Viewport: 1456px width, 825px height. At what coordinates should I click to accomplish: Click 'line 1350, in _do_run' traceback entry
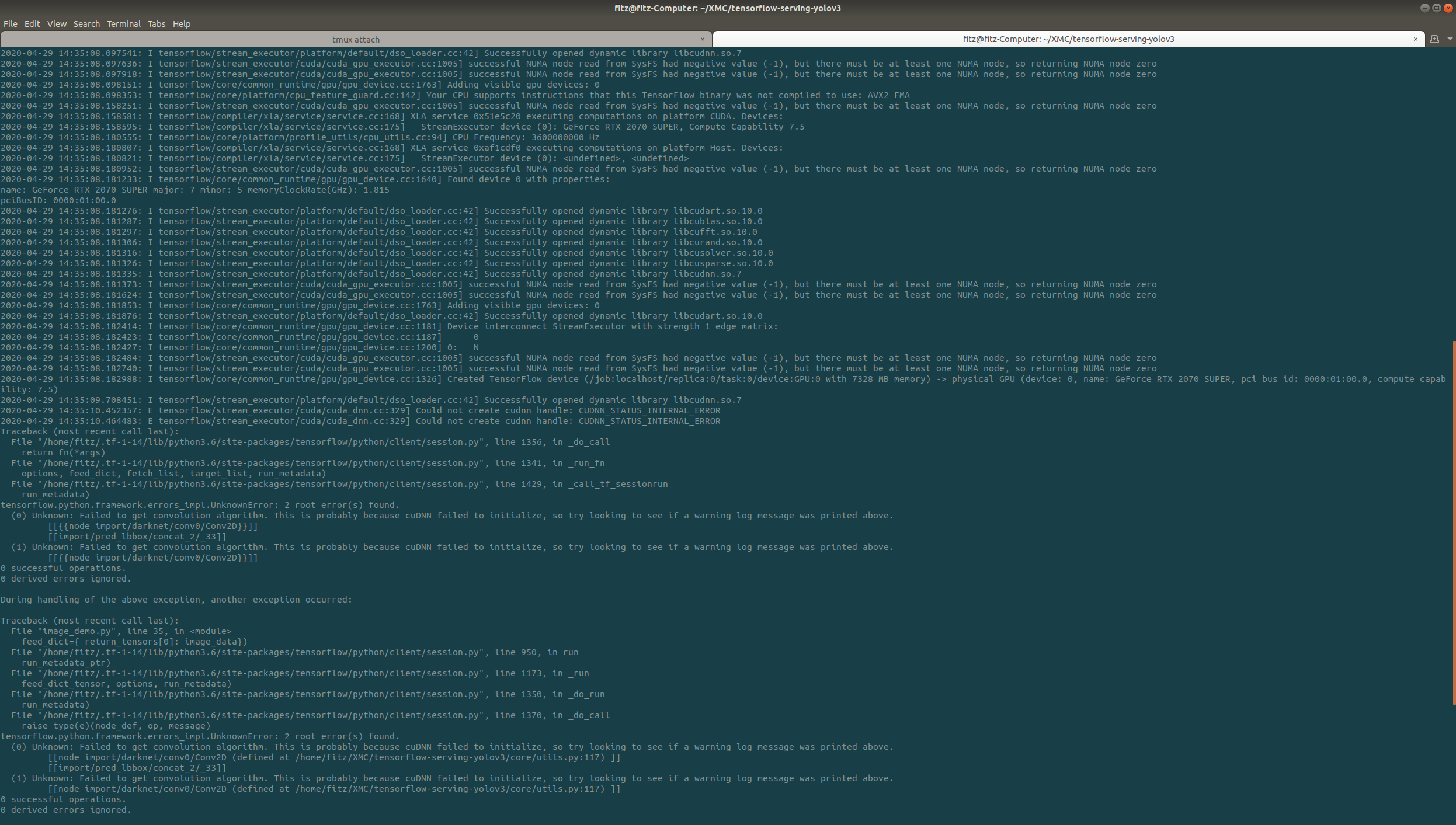(550, 694)
